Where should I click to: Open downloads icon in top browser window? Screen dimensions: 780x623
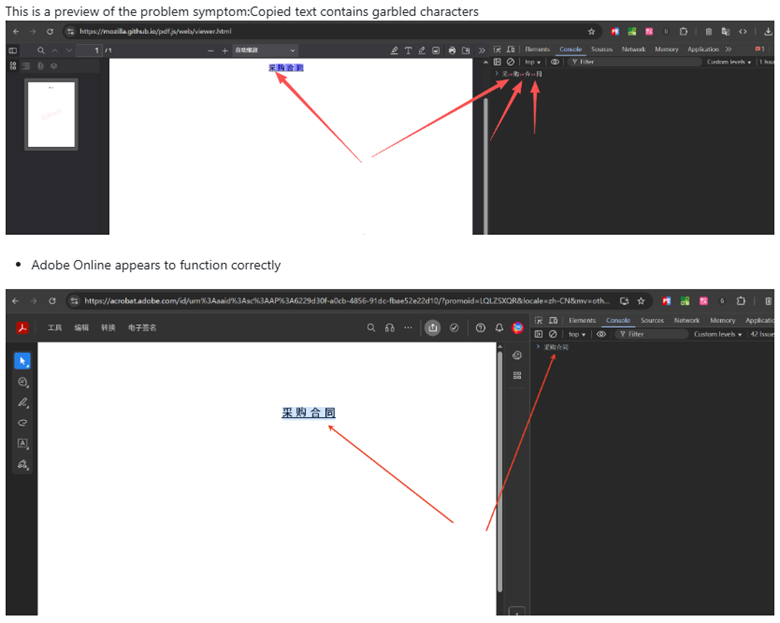click(769, 31)
